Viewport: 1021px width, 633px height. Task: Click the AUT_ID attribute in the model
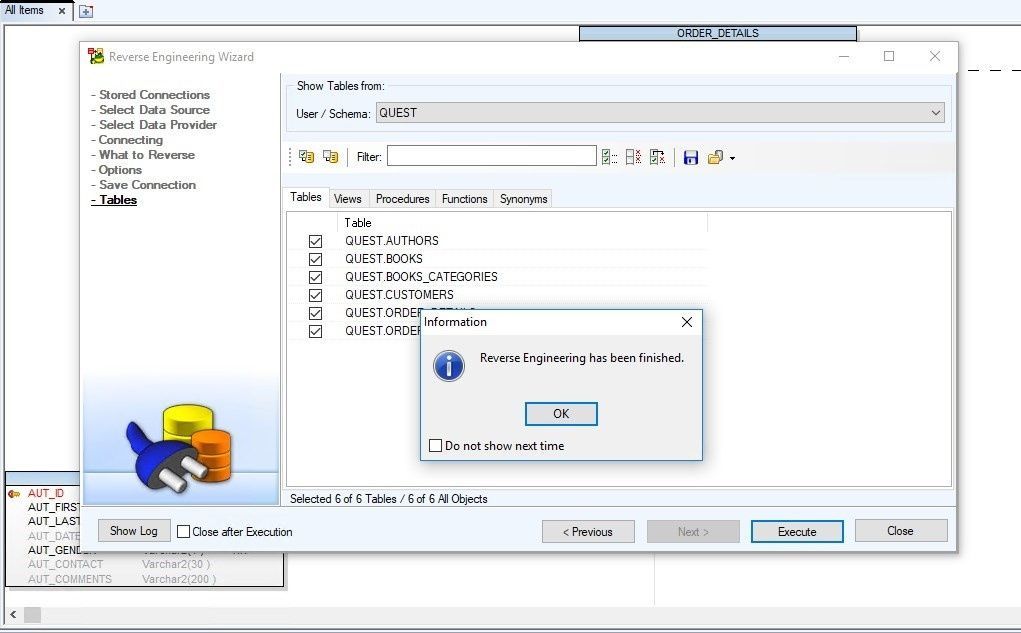point(46,494)
